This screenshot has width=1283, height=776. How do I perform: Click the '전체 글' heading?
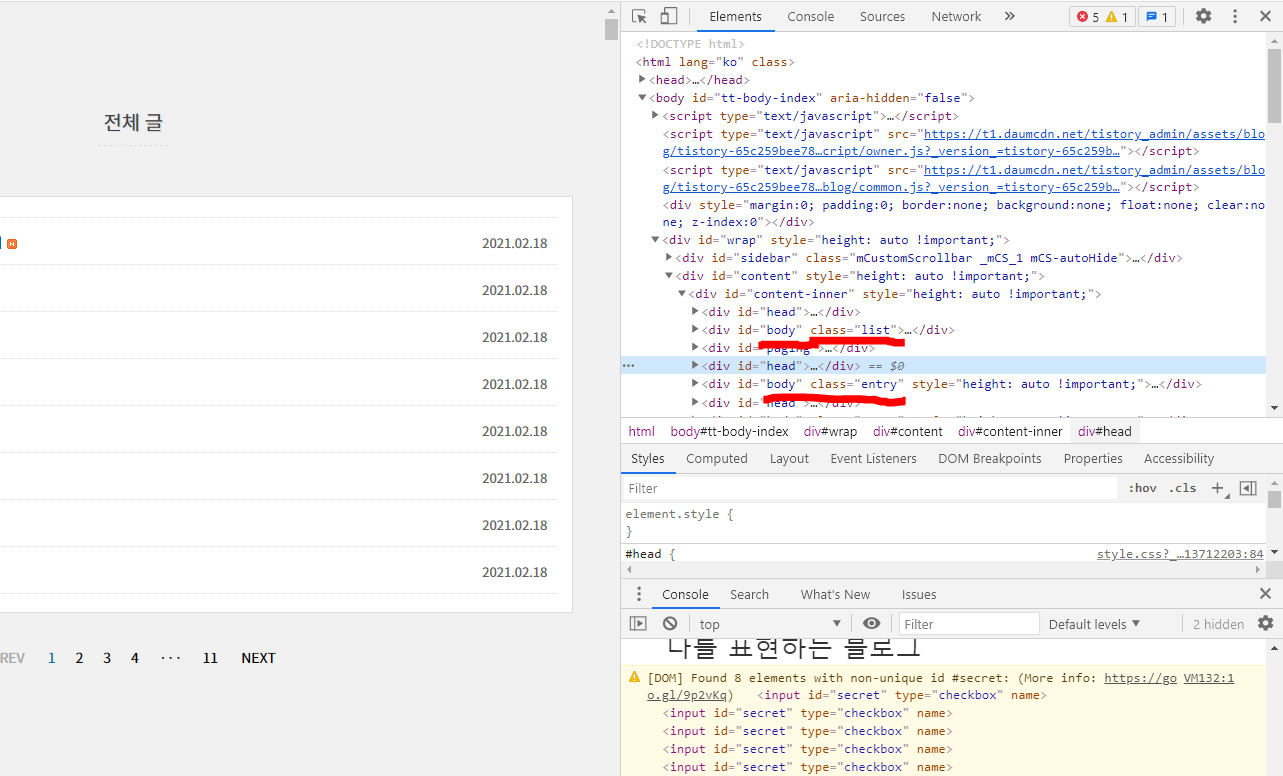pos(133,123)
